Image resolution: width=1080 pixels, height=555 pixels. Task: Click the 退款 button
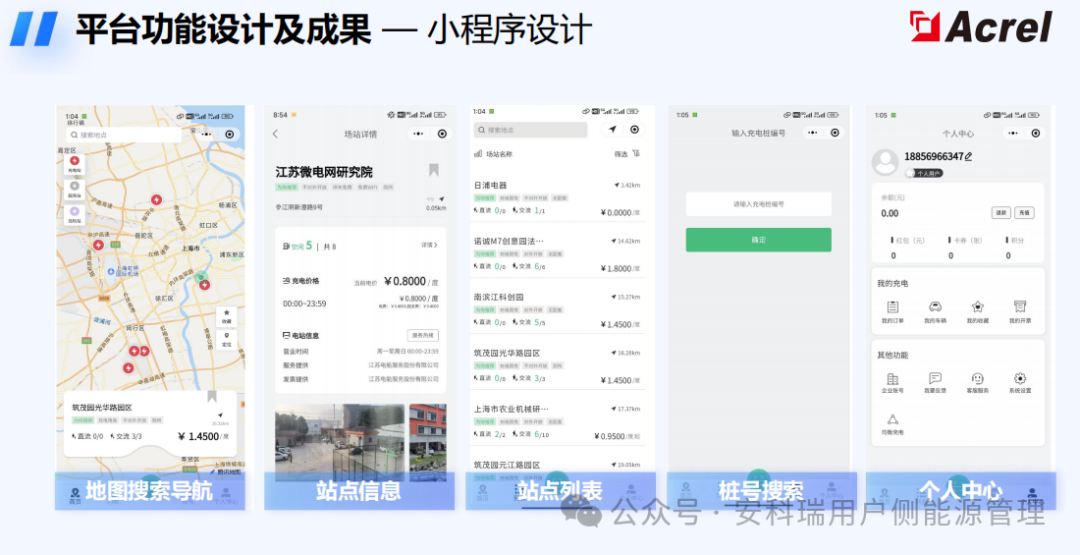pyautogui.click(x=1001, y=213)
